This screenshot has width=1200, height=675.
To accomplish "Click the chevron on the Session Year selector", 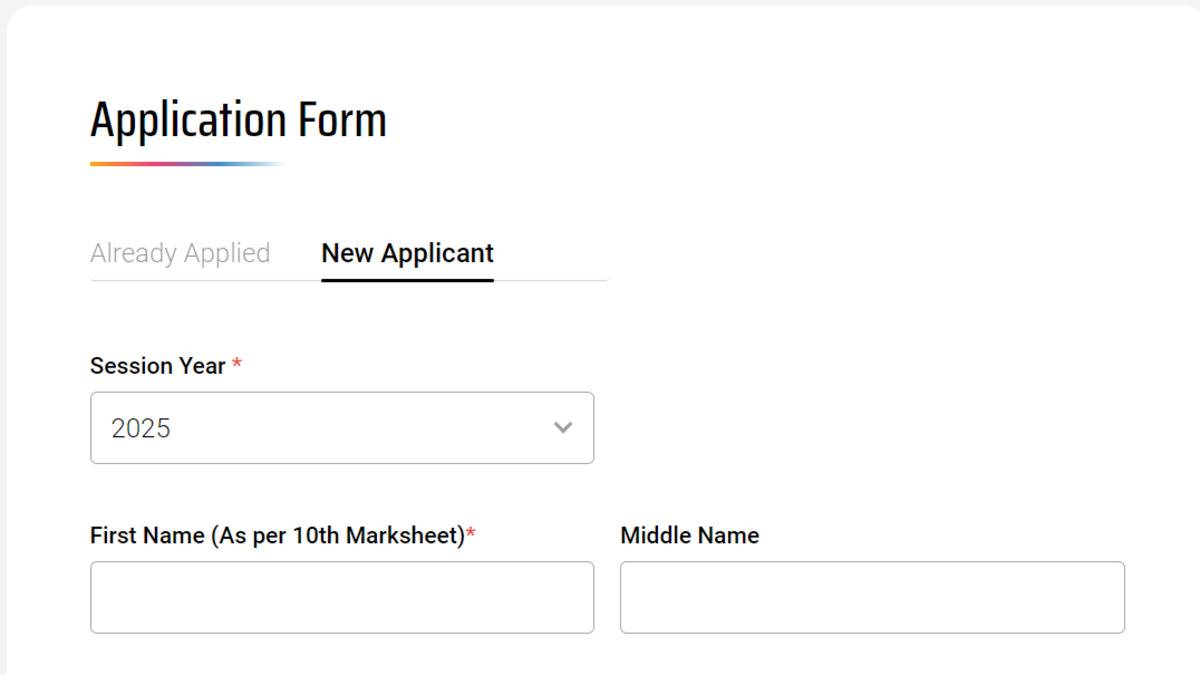I will (x=563, y=428).
